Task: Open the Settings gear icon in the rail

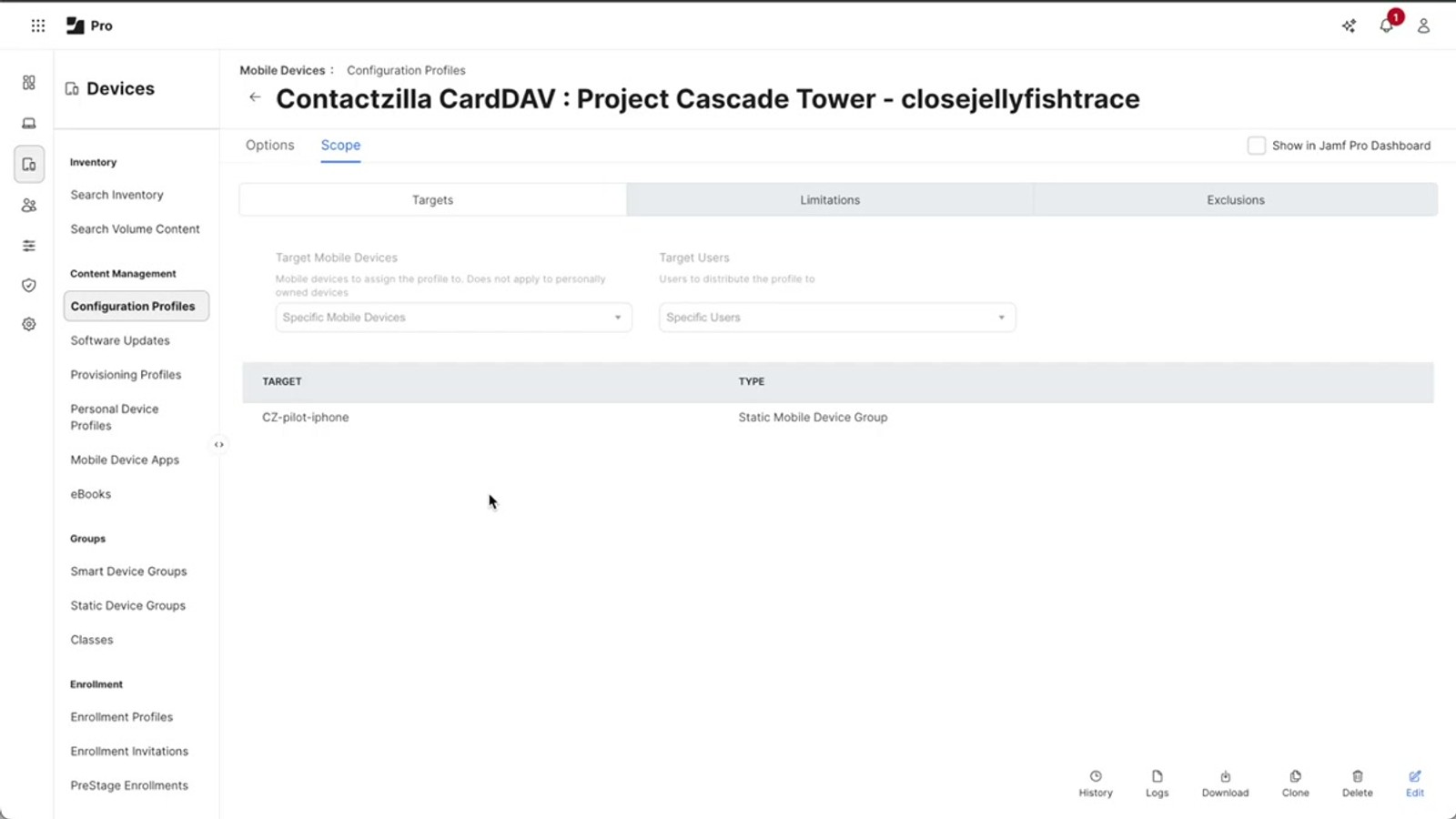Action: click(x=29, y=325)
